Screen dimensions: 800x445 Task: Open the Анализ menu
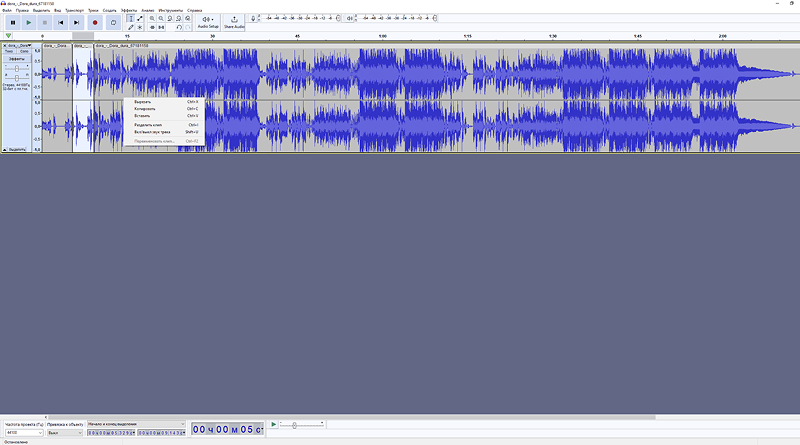click(x=147, y=10)
